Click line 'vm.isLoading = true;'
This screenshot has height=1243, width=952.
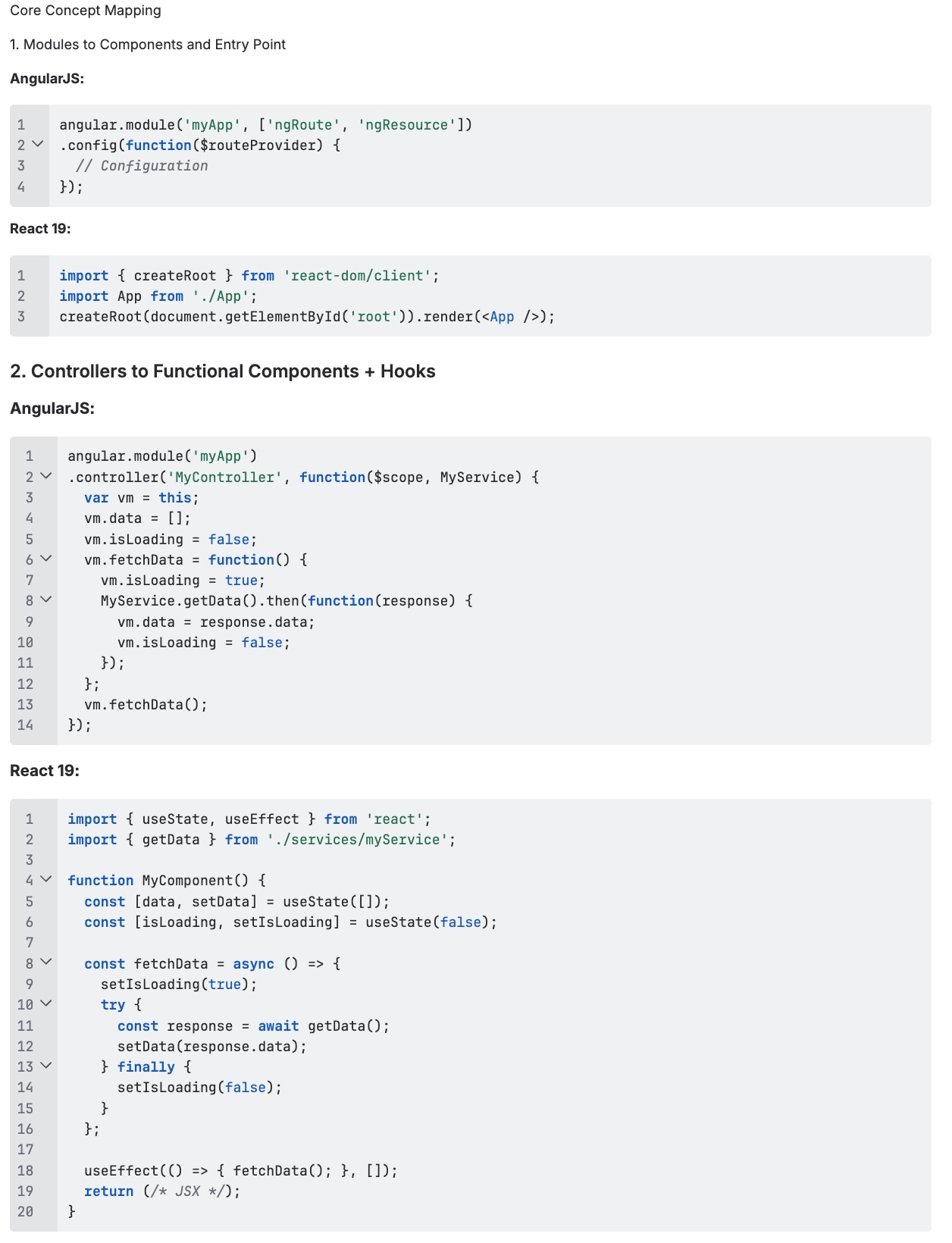pyautogui.click(x=183, y=581)
